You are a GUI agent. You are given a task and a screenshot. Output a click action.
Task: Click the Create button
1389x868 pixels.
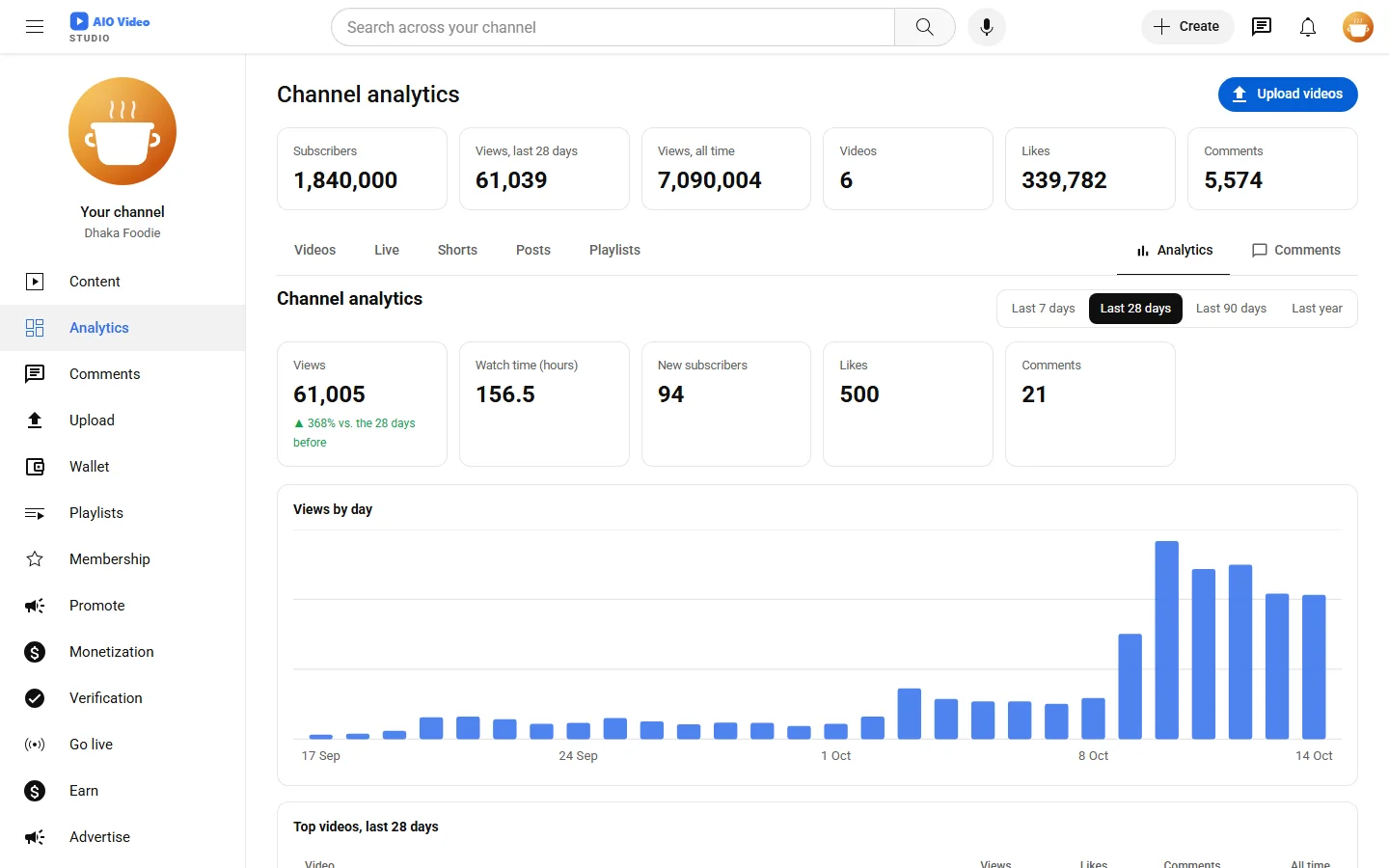(1187, 27)
